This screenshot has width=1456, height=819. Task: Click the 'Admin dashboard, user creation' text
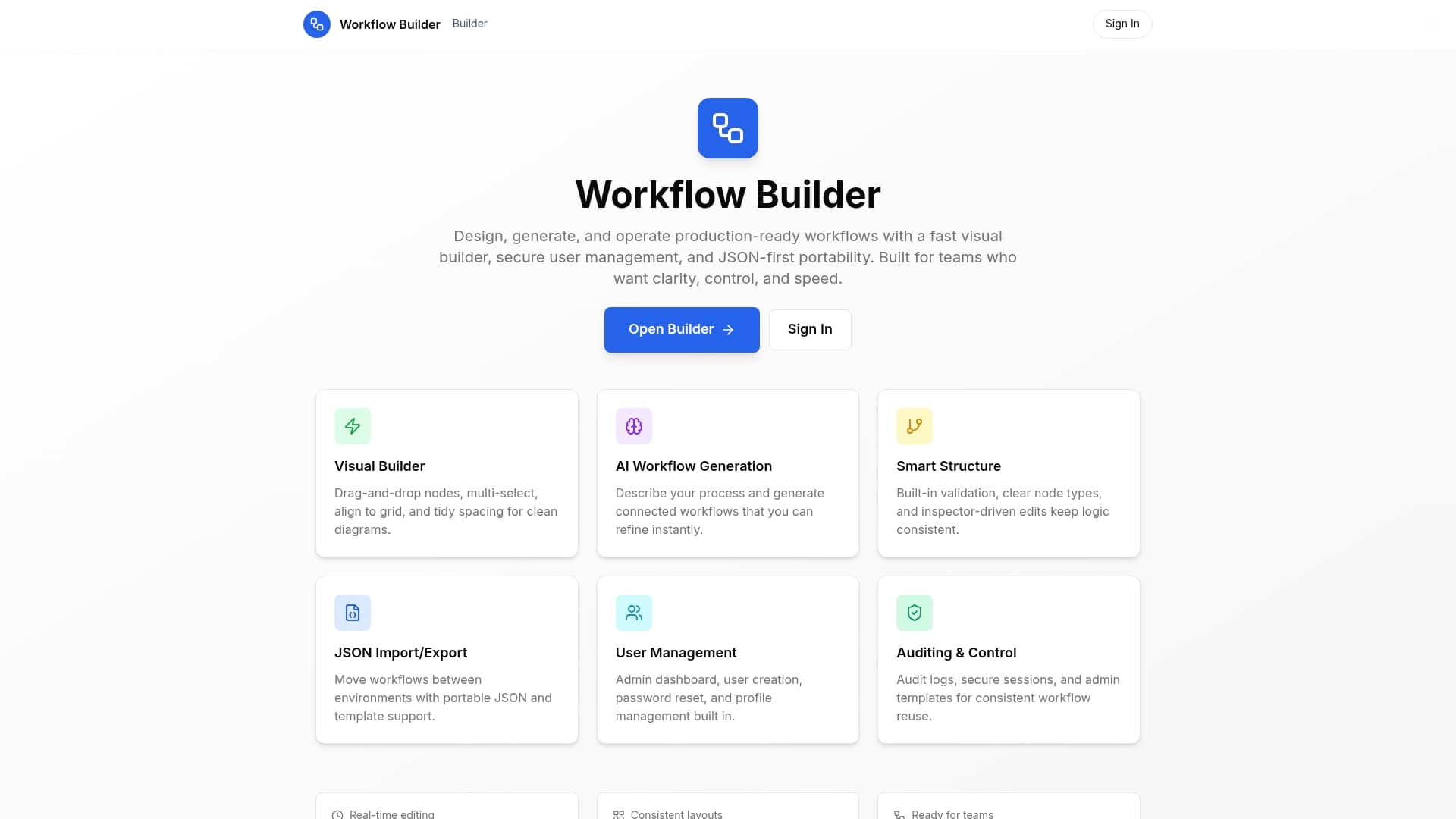tap(709, 698)
